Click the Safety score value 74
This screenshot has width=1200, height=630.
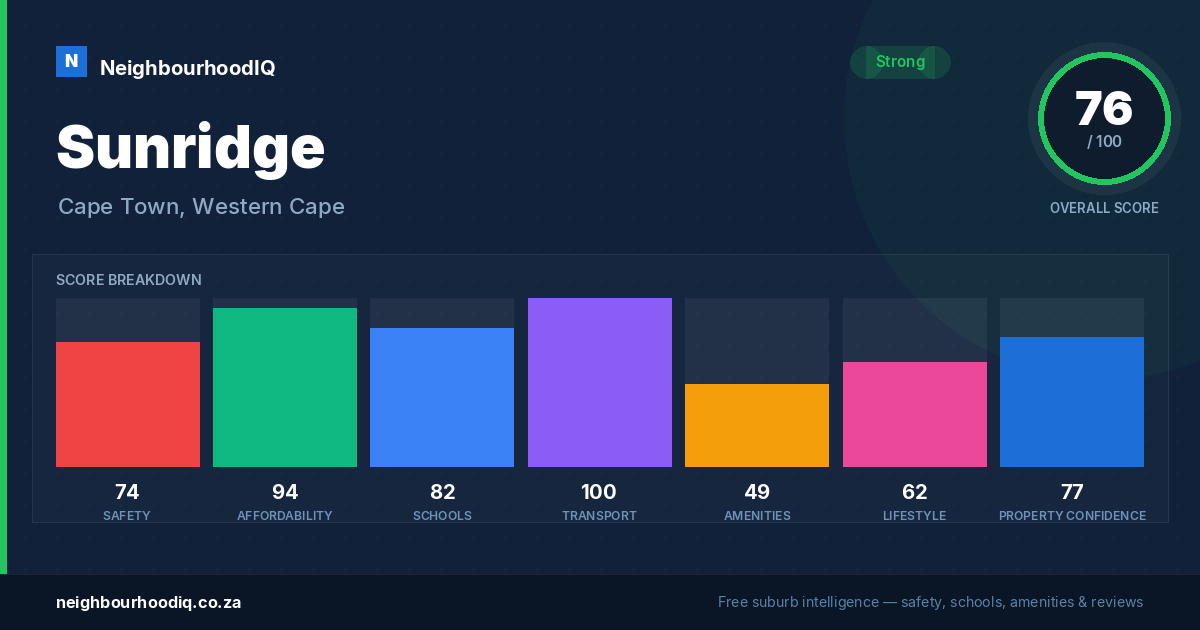point(127,492)
